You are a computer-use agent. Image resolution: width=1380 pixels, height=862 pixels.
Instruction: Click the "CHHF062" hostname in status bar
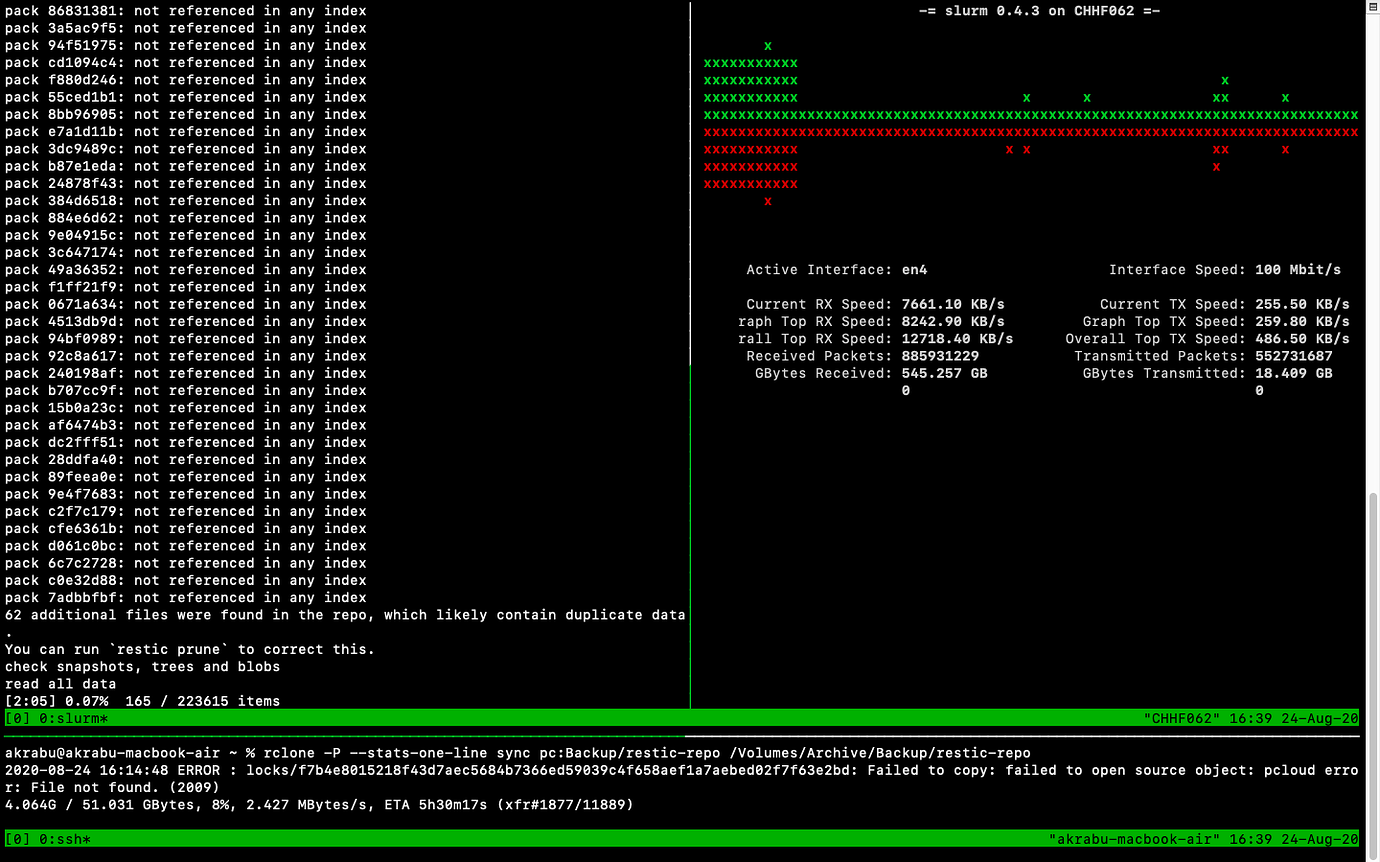[1182, 718]
